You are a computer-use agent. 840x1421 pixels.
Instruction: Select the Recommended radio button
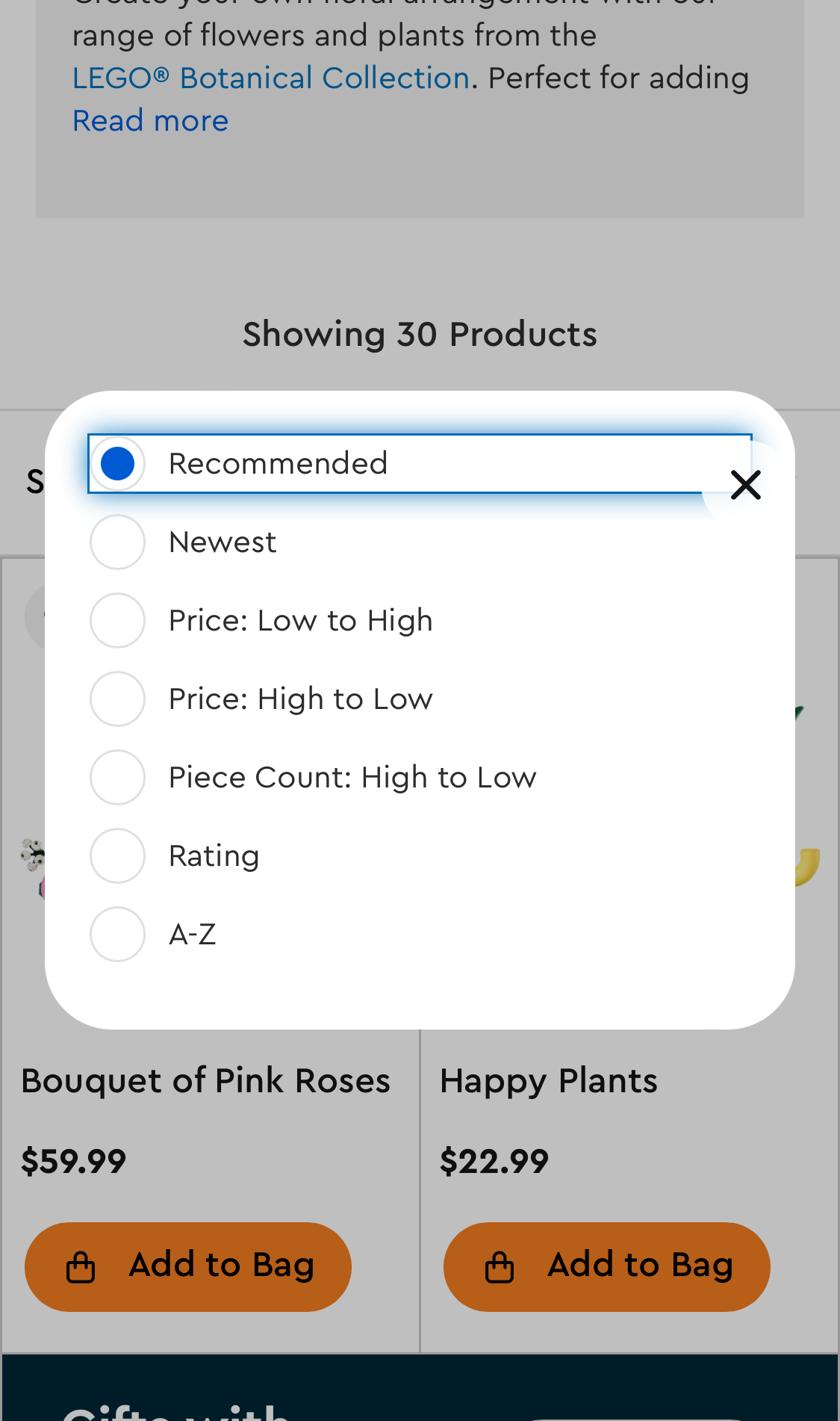point(117,464)
